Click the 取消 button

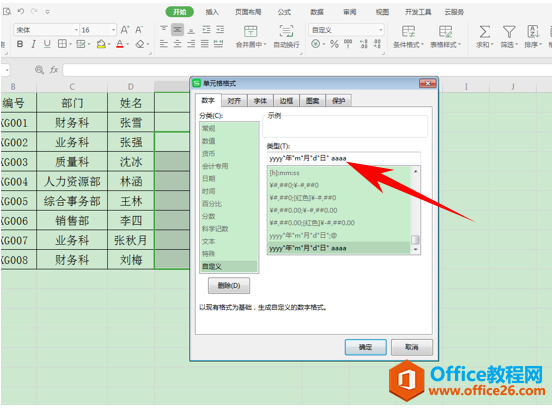[412, 347]
